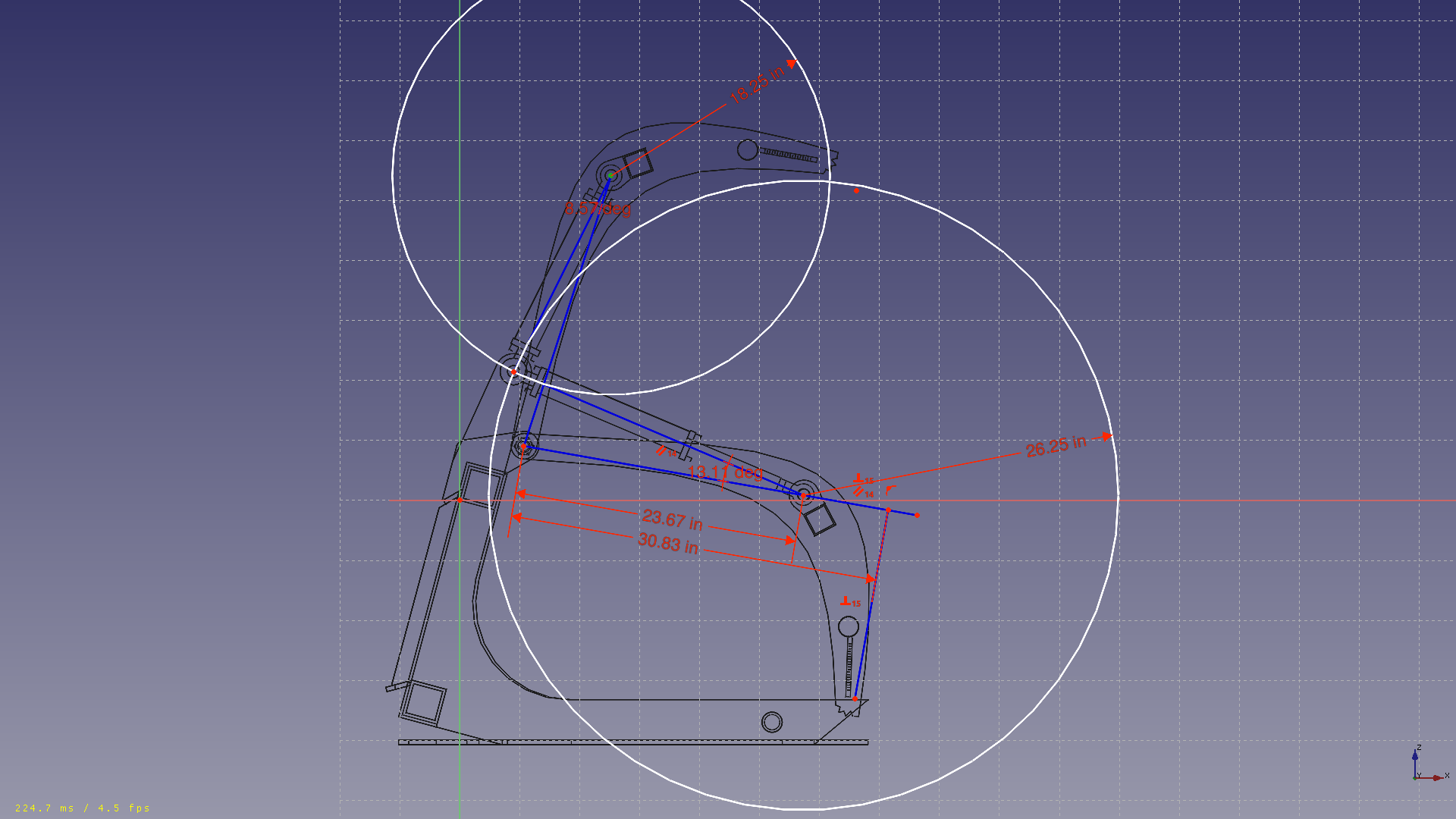This screenshot has width=1456, height=819.
Task: Click the sketch origin point on the green axis
Action: click(460, 500)
